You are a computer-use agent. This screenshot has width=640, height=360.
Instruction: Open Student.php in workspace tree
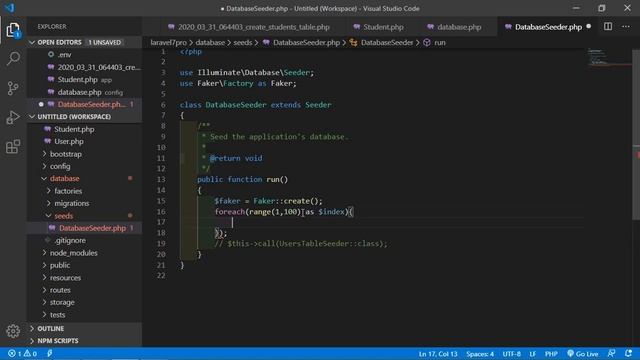(74, 129)
